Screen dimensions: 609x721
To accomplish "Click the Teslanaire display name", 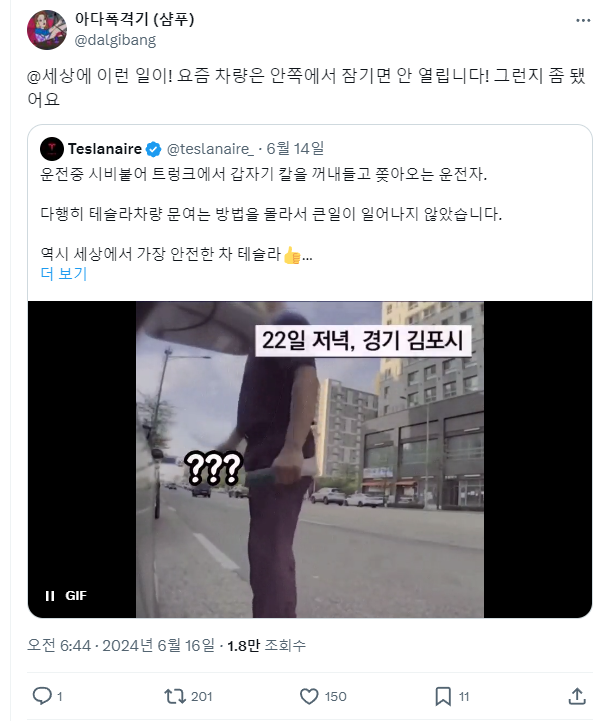I will point(105,149).
